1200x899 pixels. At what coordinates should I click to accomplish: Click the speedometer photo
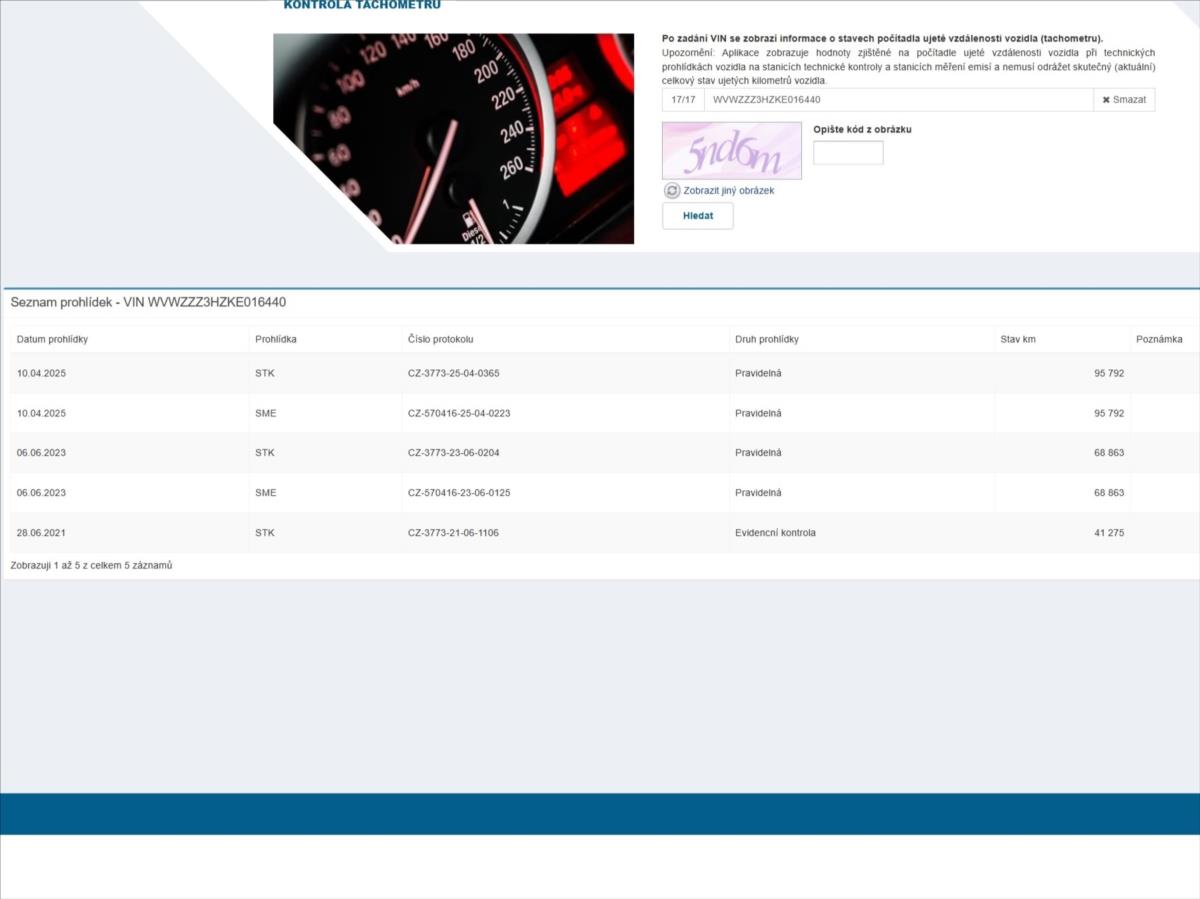pos(454,139)
